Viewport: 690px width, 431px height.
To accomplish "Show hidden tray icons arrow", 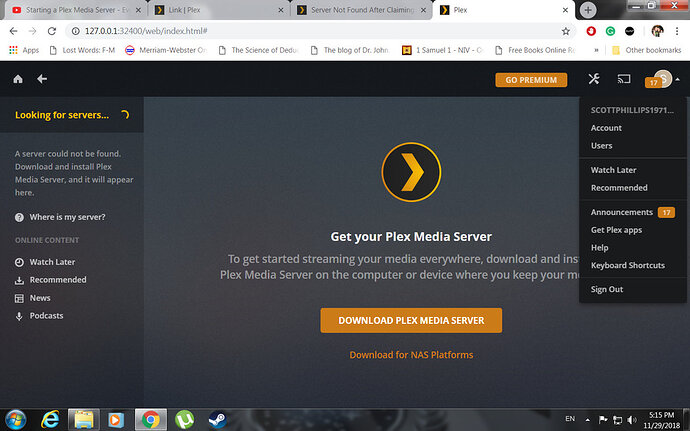I will (x=587, y=420).
